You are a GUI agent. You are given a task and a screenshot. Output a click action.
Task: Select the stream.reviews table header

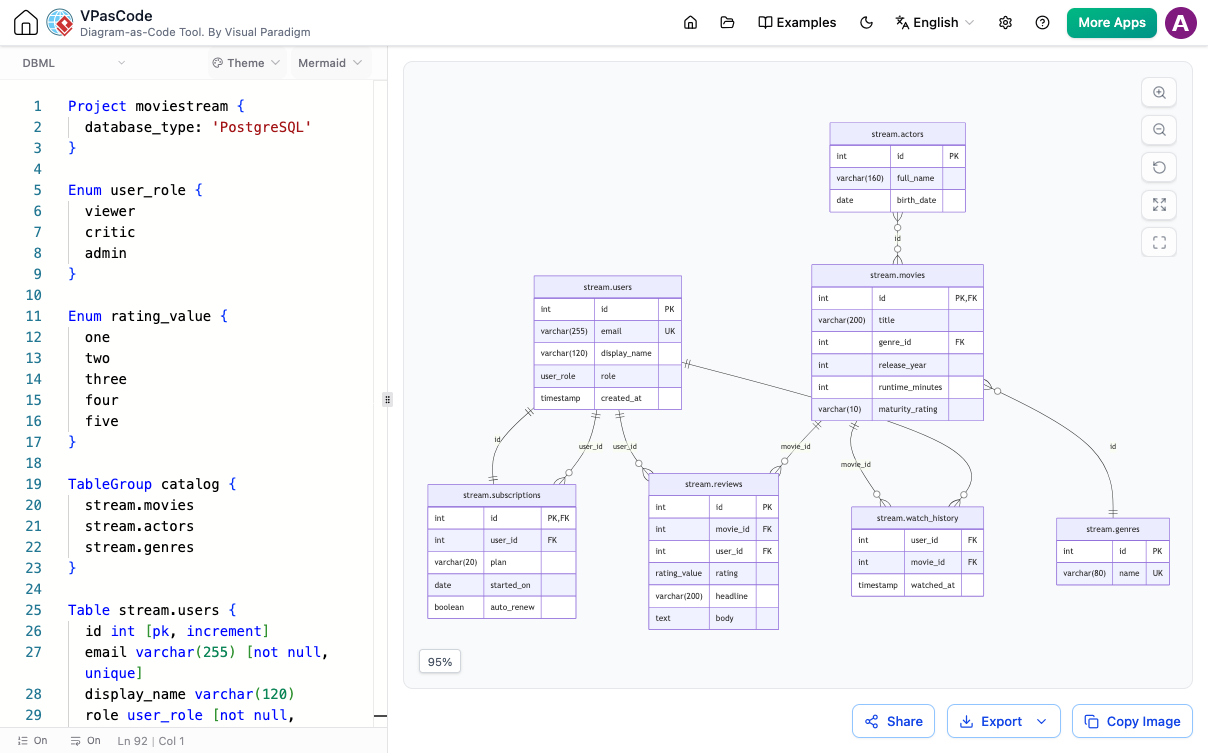[713, 484]
